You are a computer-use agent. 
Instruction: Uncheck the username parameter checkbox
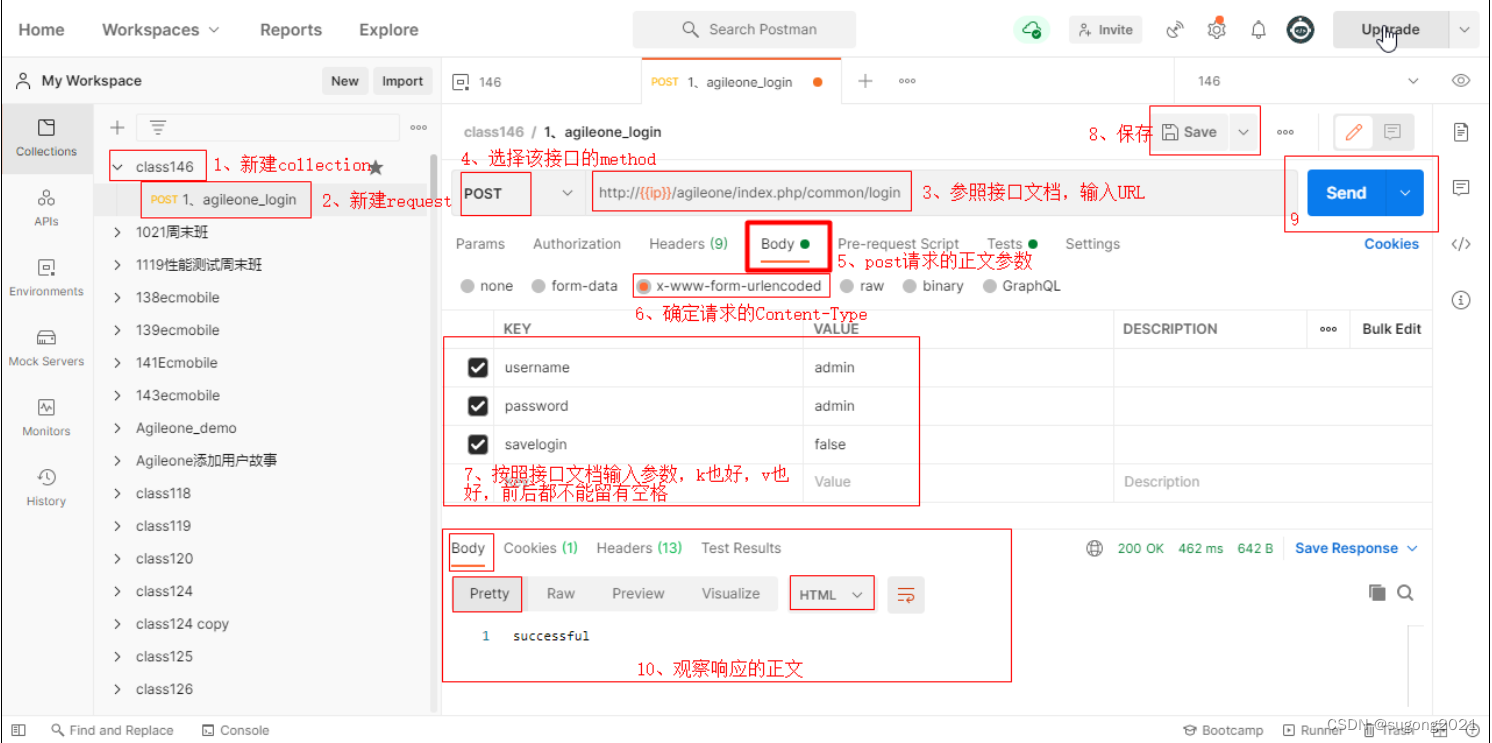click(x=478, y=368)
